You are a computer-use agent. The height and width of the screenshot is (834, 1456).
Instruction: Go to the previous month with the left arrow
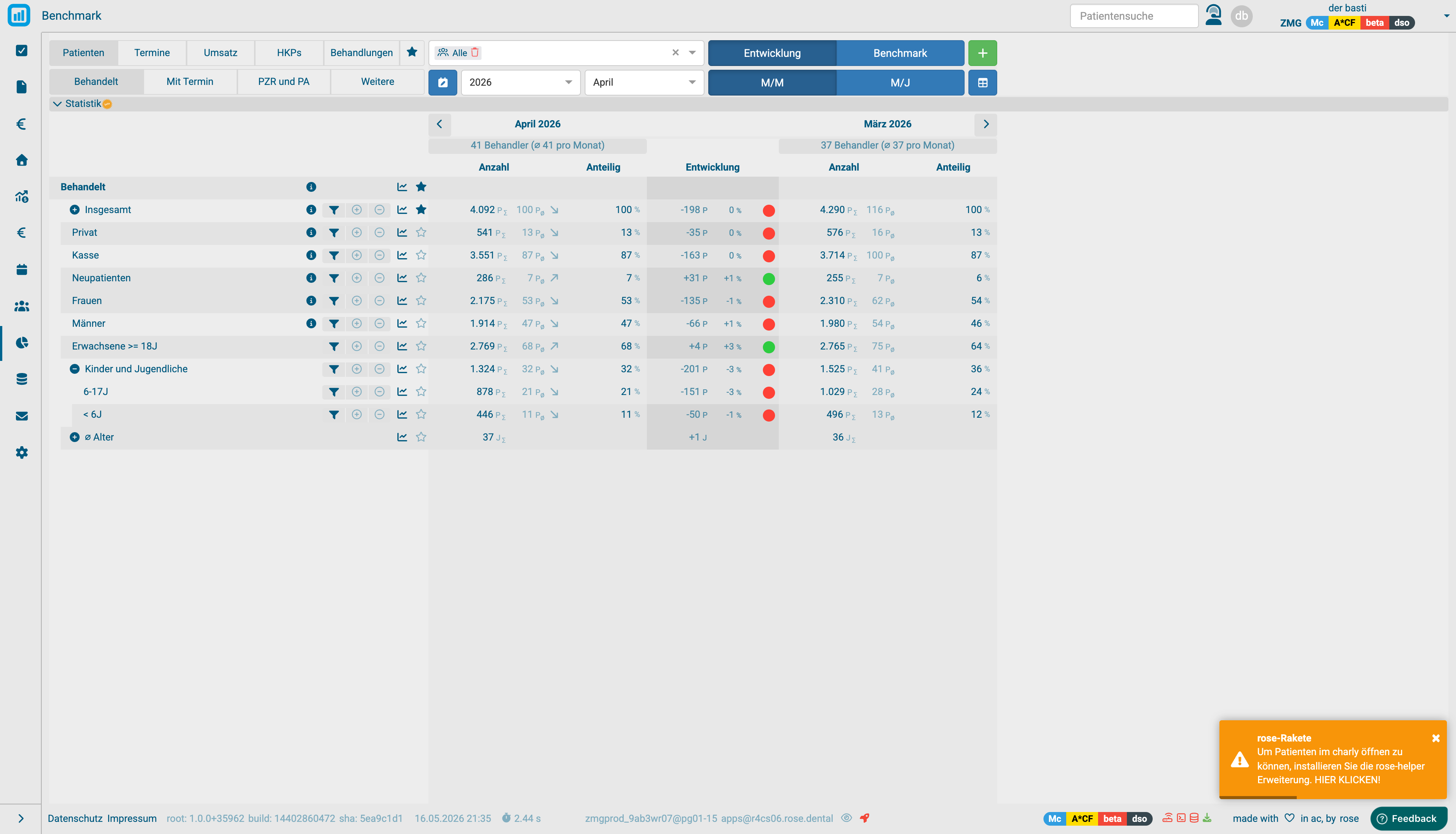pos(439,124)
